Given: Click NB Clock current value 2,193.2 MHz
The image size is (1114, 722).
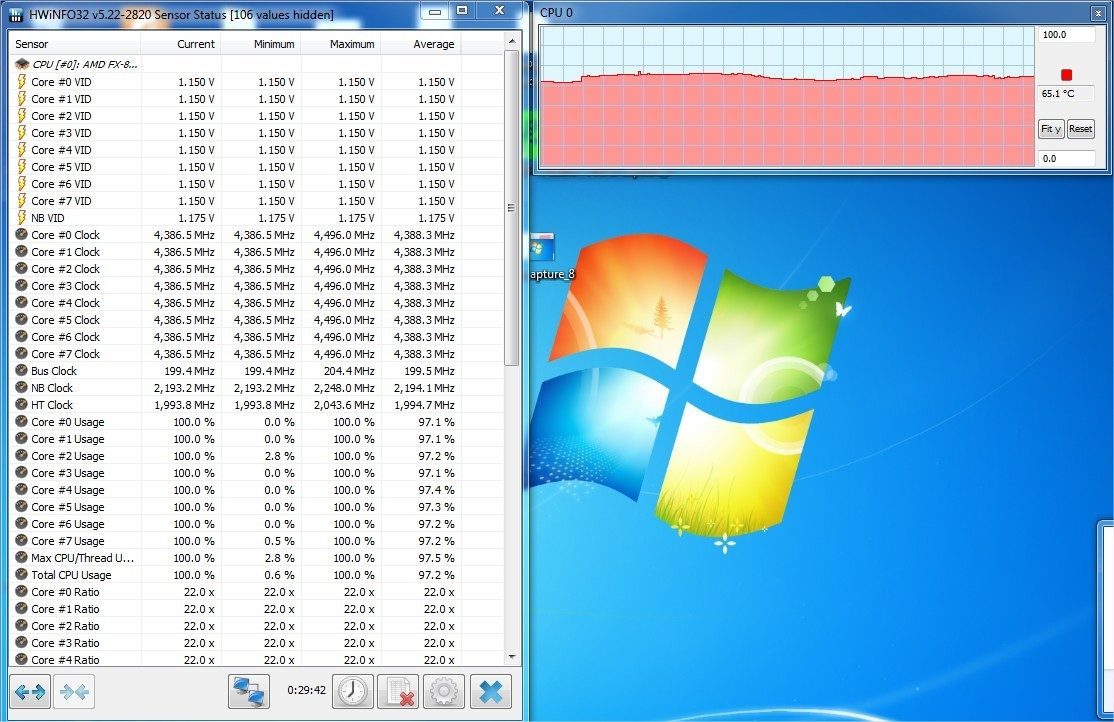Looking at the screenshot, I should 184,388.
